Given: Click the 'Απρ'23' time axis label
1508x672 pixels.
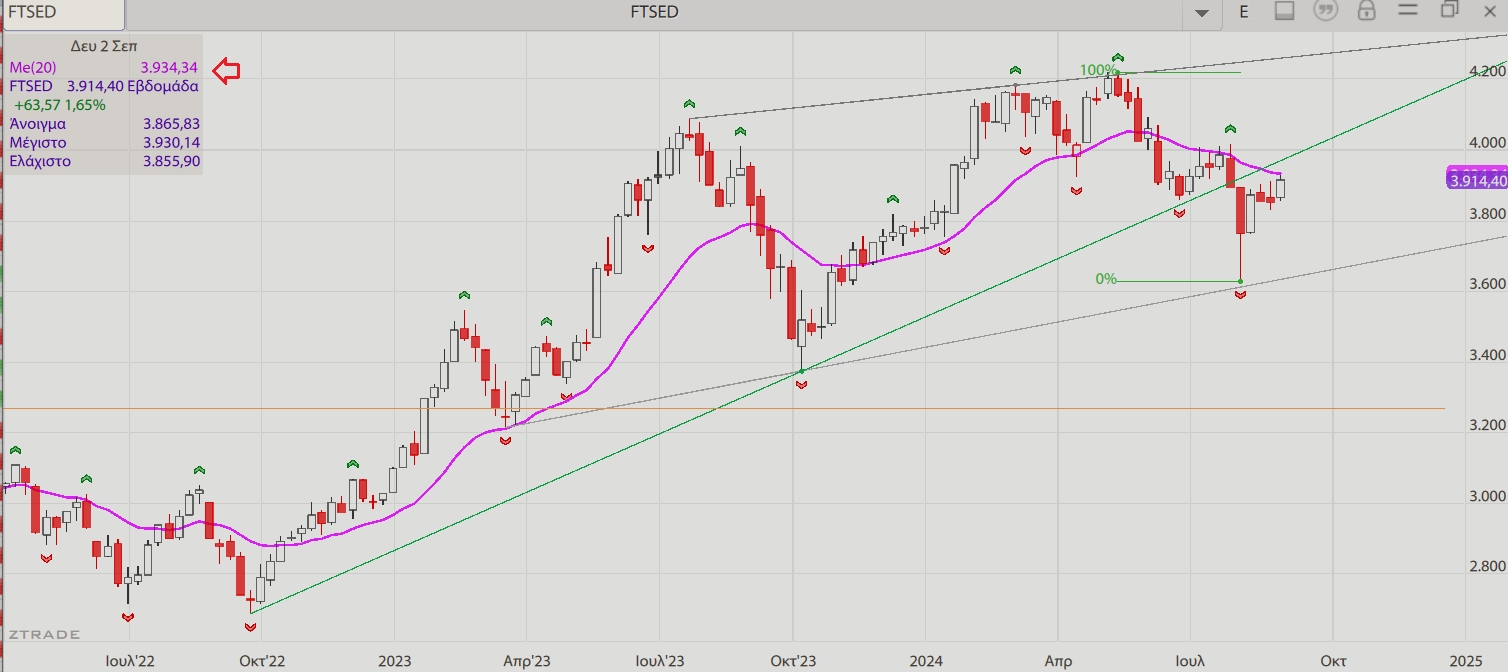Looking at the screenshot, I should (x=527, y=660).
